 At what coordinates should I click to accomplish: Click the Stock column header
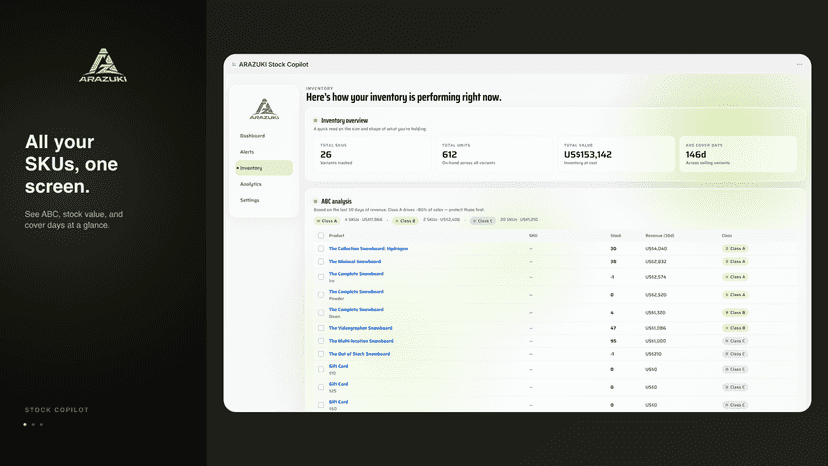pyautogui.click(x=616, y=236)
